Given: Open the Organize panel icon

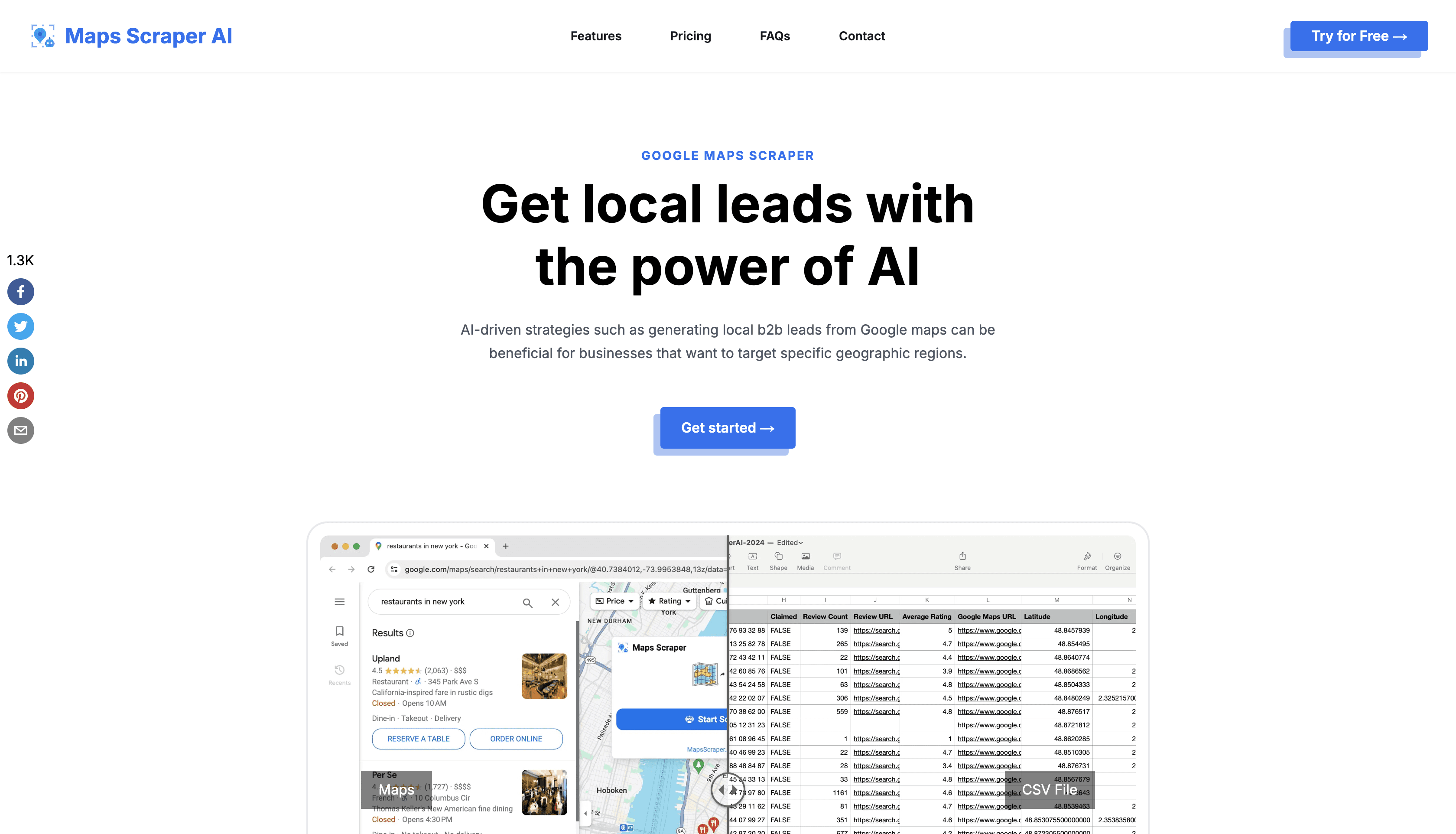Looking at the screenshot, I should [x=1117, y=561].
